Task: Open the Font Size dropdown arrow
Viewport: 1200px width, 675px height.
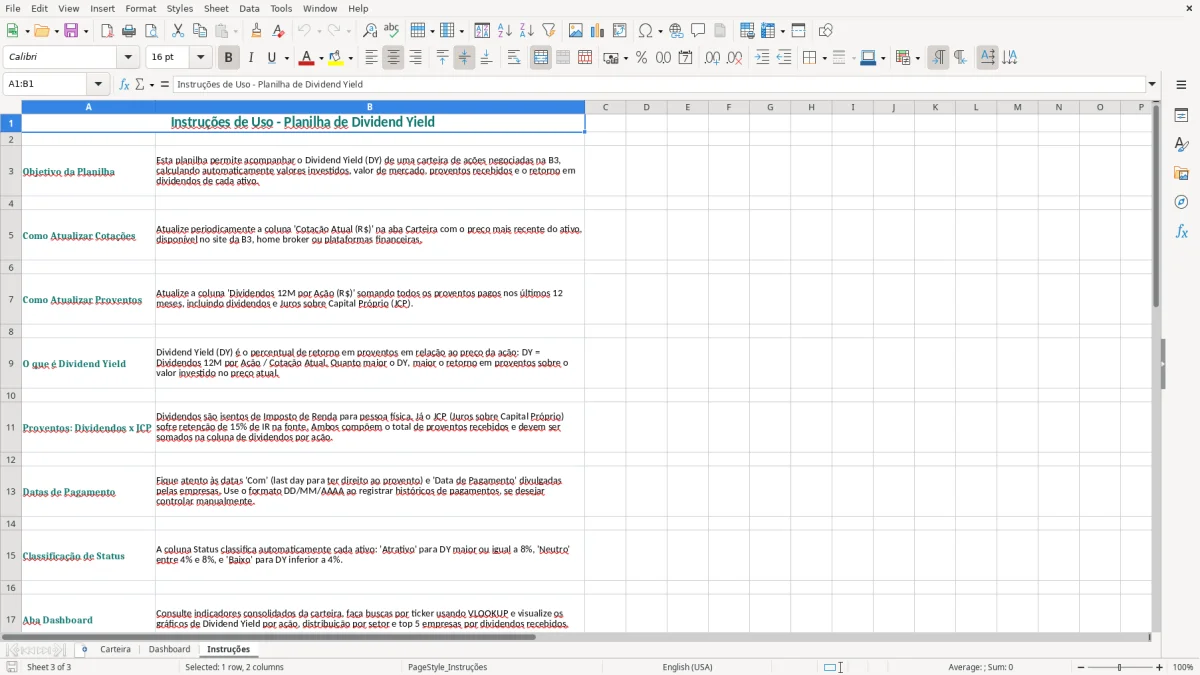Action: (x=200, y=58)
